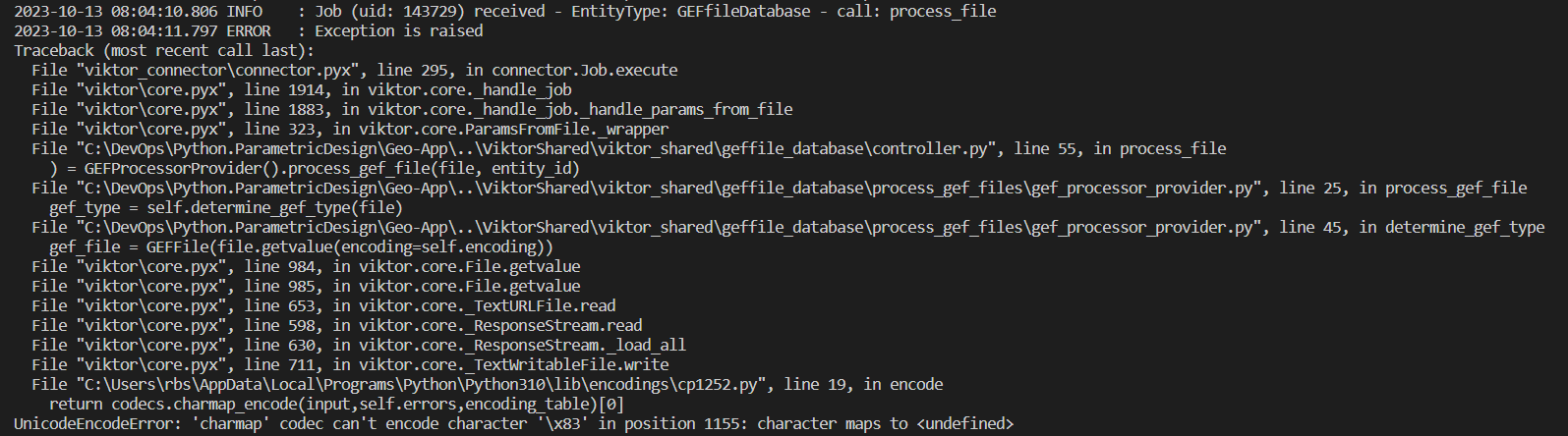The height and width of the screenshot is (436, 1568).
Task: Open the cp1252.py encodings file path
Action: [425, 384]
